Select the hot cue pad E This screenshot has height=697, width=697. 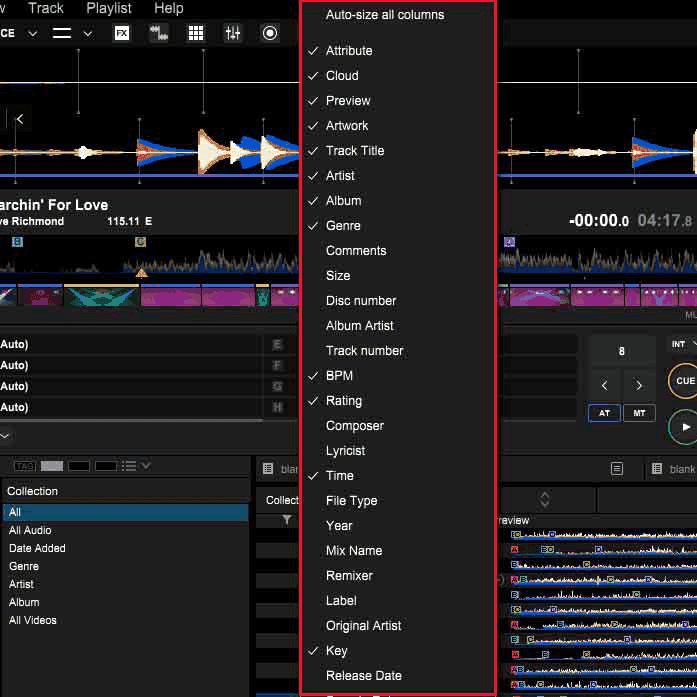pyautogui.click(x=277, y=344)
